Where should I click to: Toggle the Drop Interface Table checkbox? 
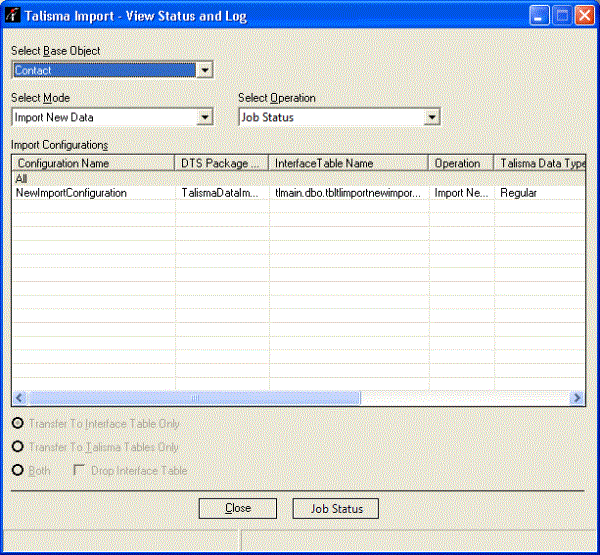click(79, 470)
